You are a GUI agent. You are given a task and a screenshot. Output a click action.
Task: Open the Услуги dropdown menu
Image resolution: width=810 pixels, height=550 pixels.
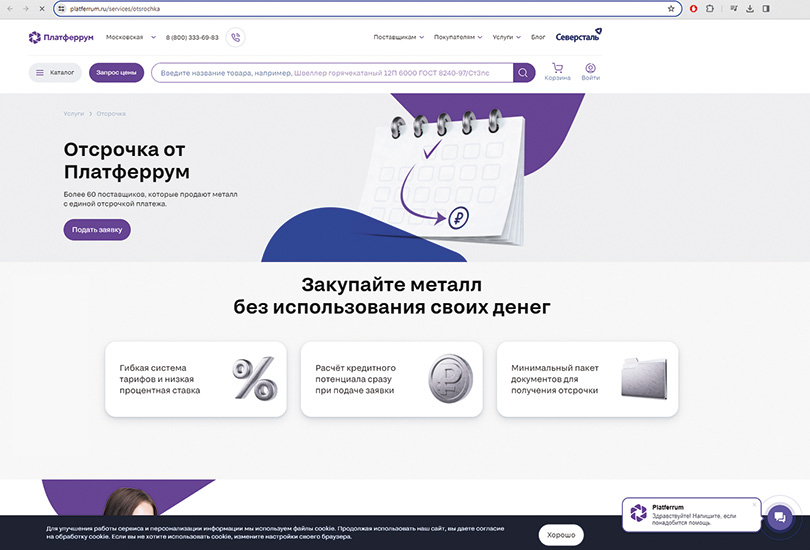(x=507, y=37)
